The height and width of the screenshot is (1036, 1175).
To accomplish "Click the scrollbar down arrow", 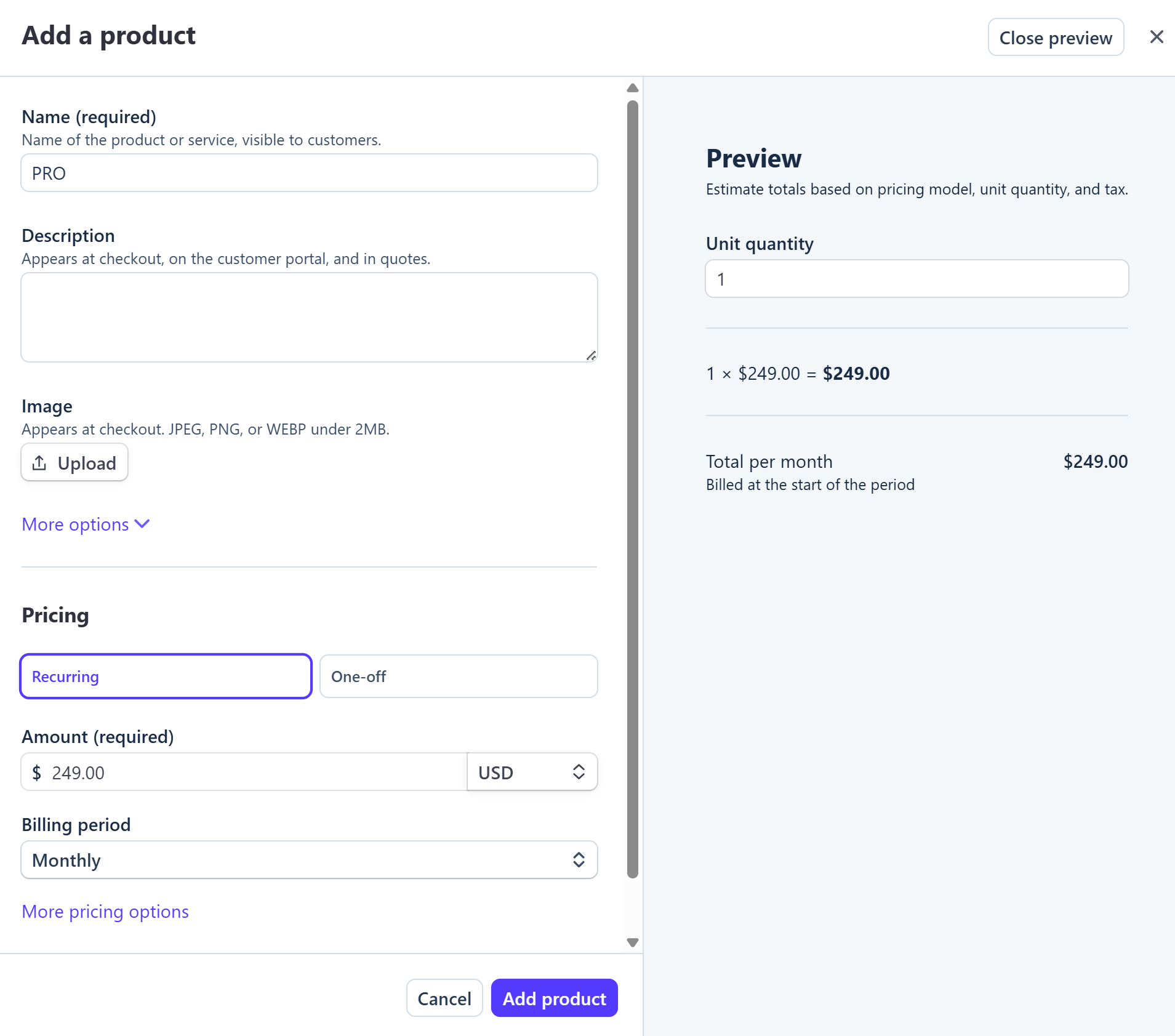I will click(x=633, y=942).
